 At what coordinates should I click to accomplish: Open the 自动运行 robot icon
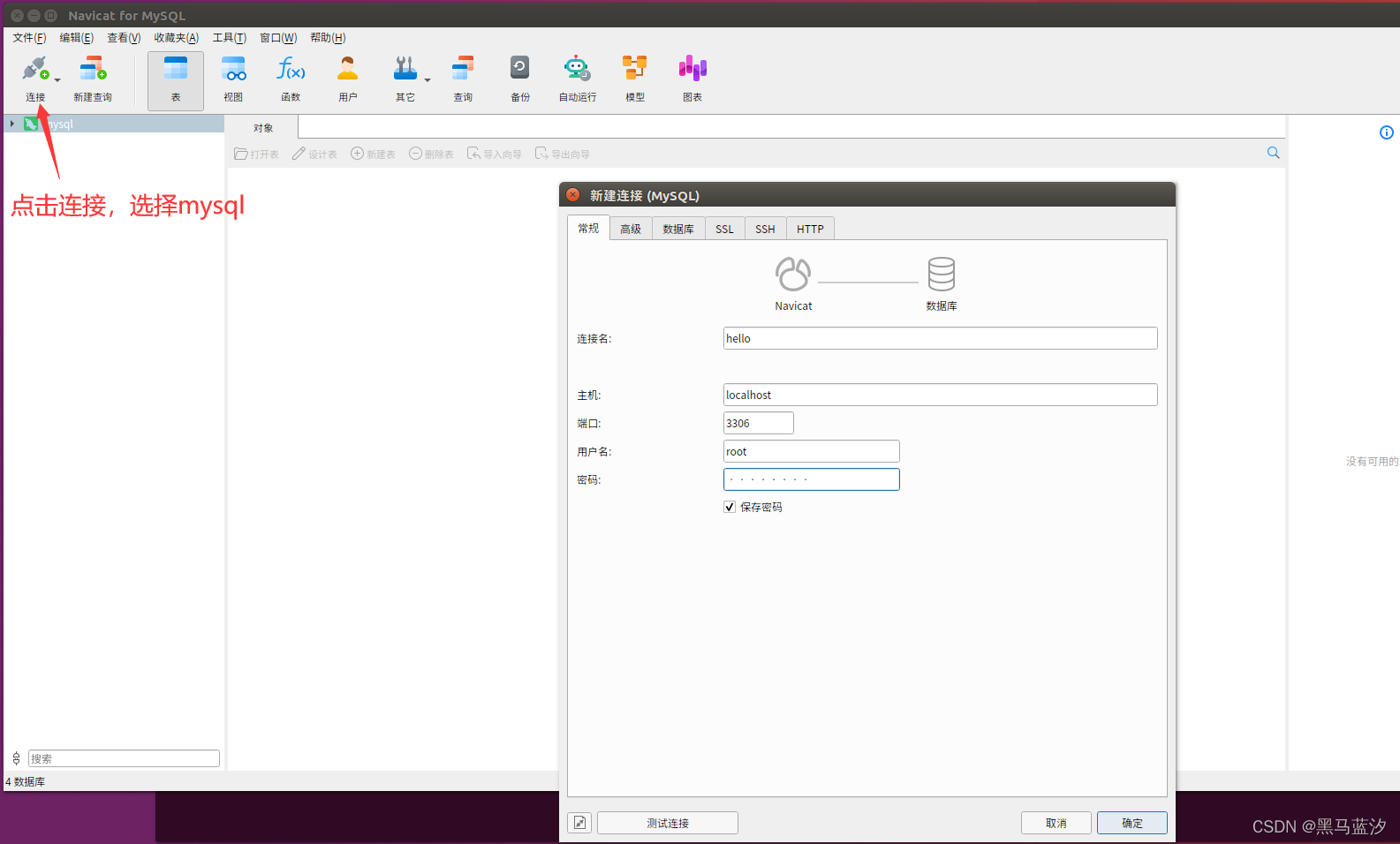coord(577,69)
